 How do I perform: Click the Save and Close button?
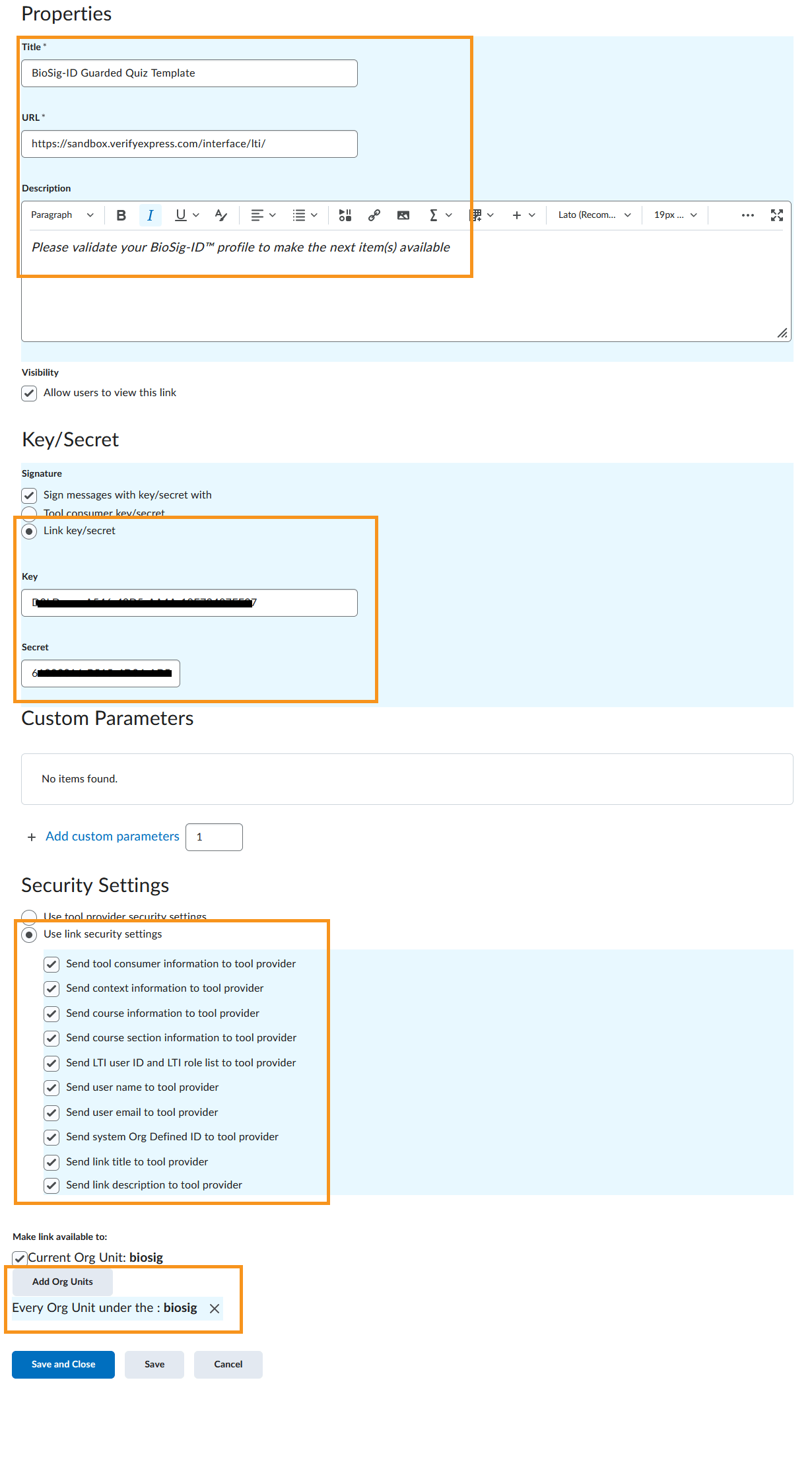click(63, 1365)
